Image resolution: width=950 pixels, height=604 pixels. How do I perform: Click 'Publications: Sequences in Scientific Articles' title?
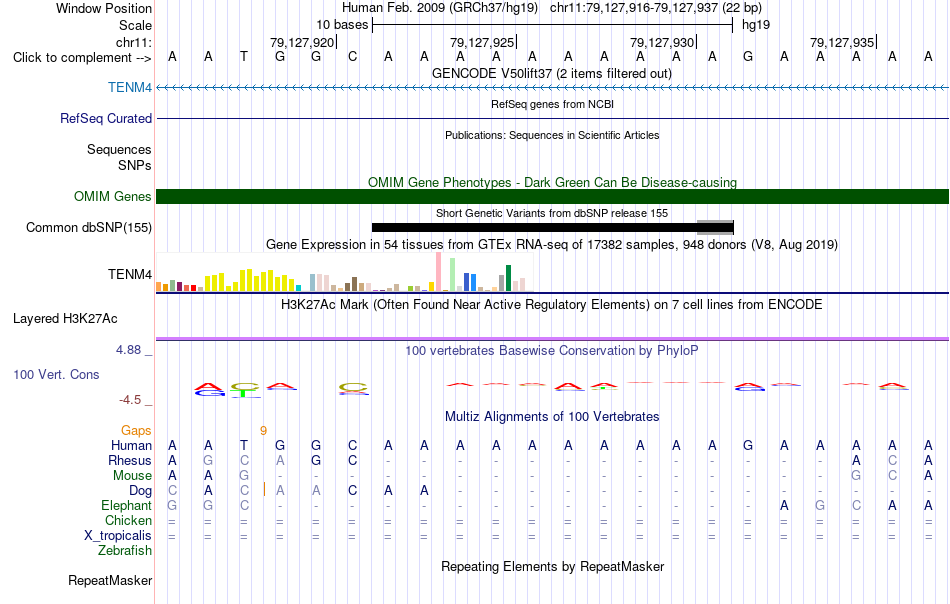[552, 135]
